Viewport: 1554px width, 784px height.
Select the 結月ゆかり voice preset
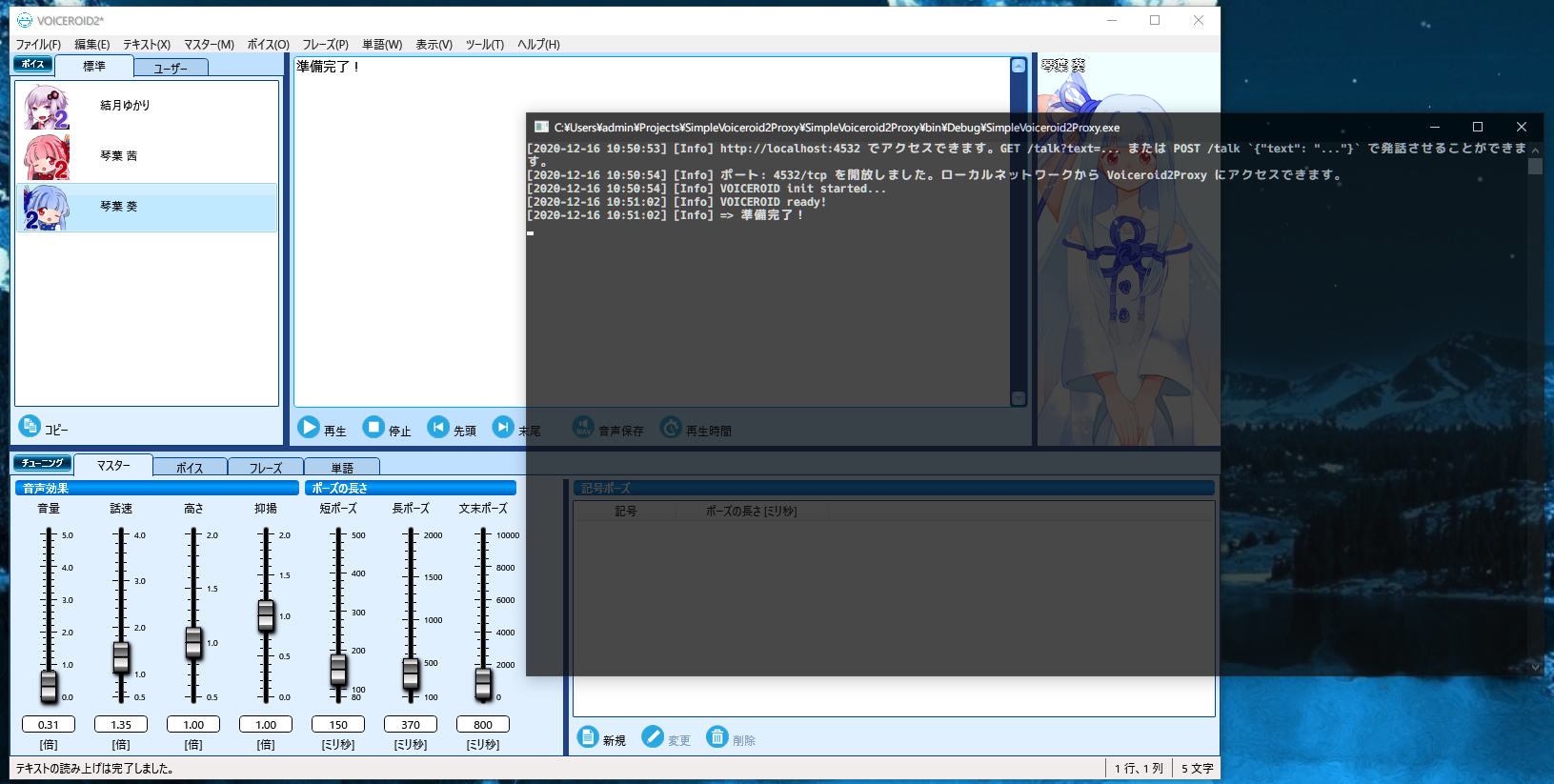coord(147,107)
